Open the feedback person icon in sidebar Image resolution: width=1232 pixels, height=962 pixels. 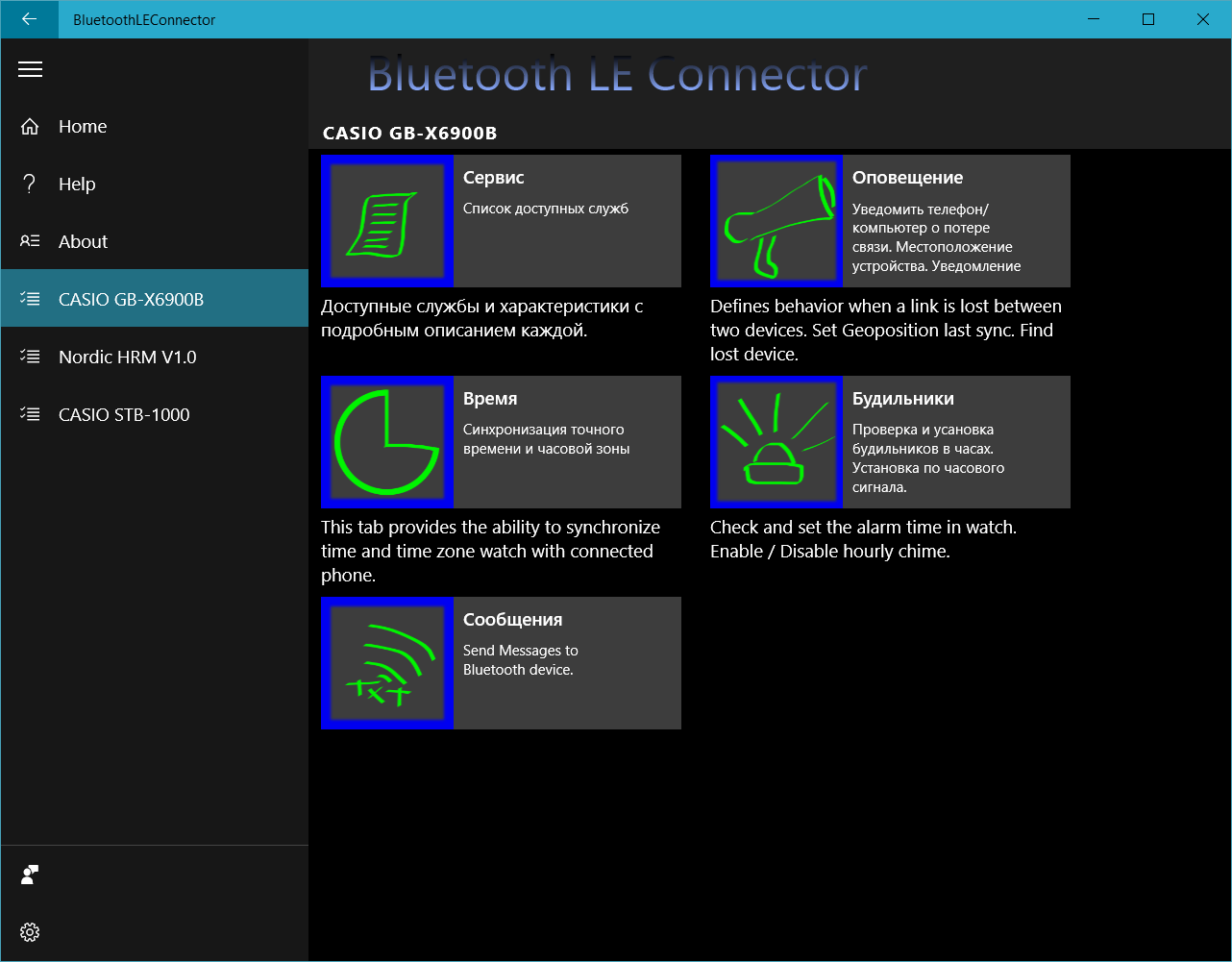coord(30,875)
